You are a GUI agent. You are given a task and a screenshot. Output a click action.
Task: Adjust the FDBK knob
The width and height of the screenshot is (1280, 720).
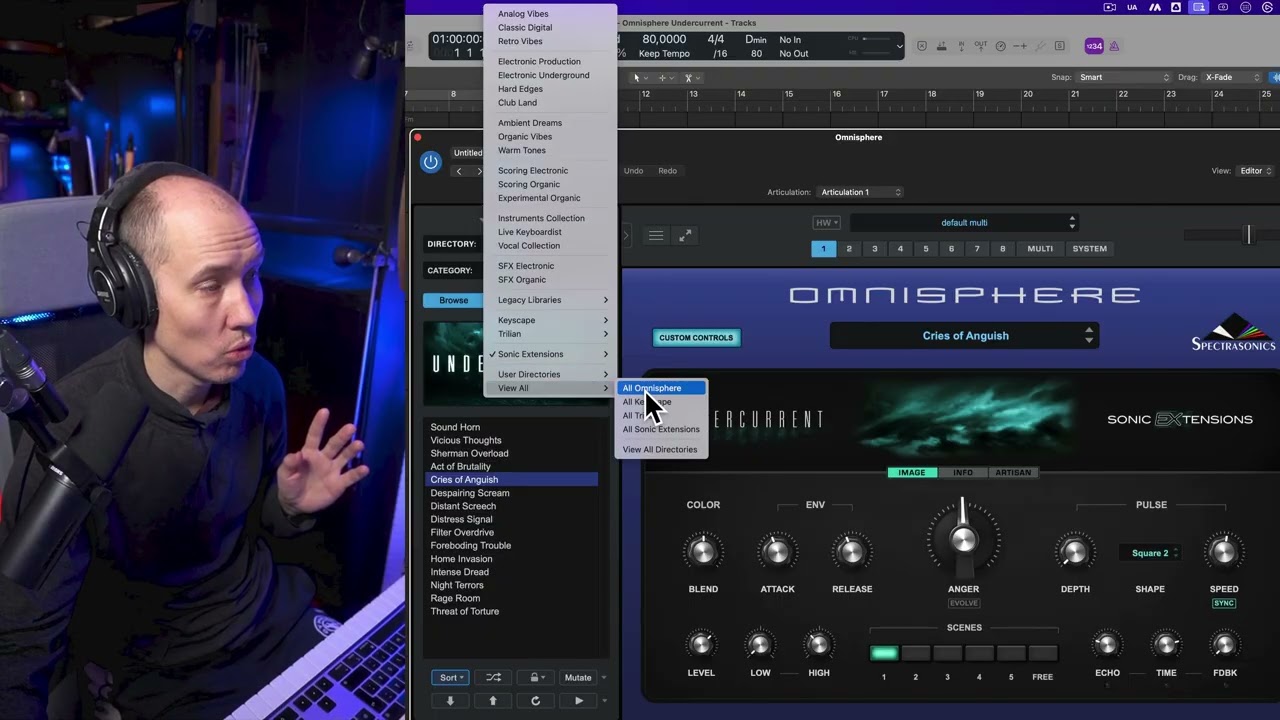point(1225,645)
